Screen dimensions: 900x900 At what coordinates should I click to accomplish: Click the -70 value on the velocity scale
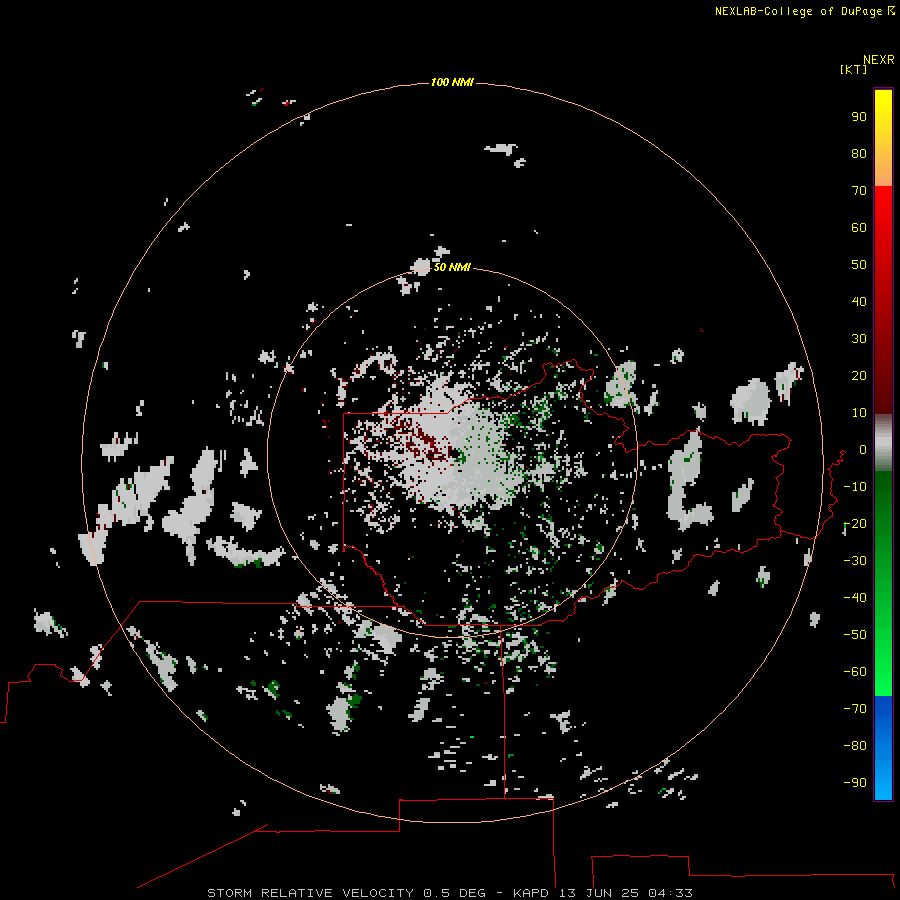[855, 709]
